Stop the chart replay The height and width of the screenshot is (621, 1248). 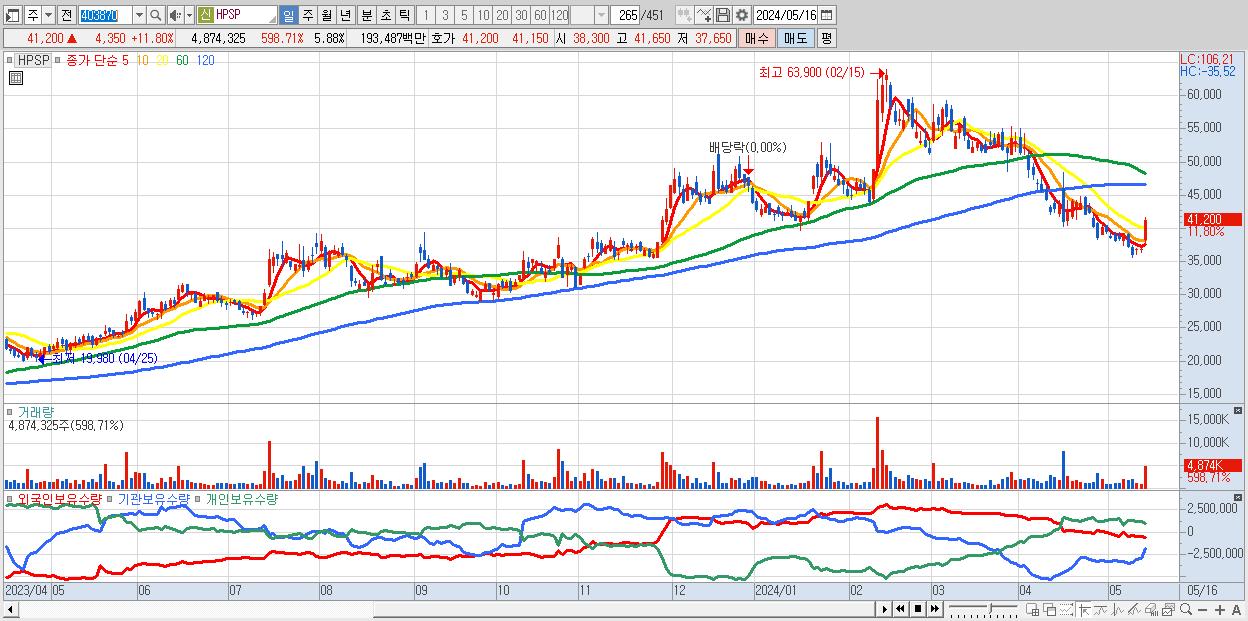point(918,609)
